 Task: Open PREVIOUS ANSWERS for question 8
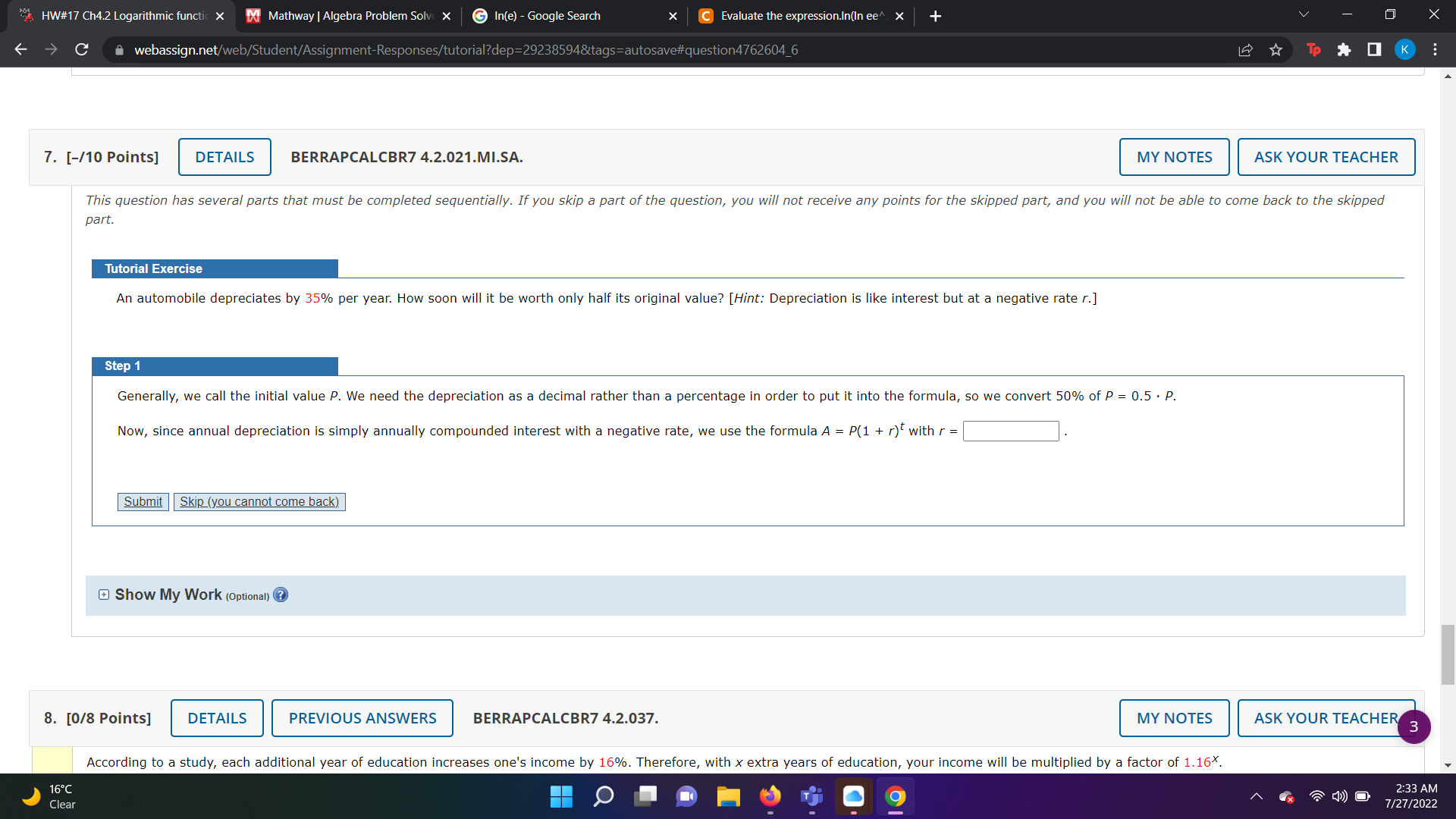tap(362, 717)
